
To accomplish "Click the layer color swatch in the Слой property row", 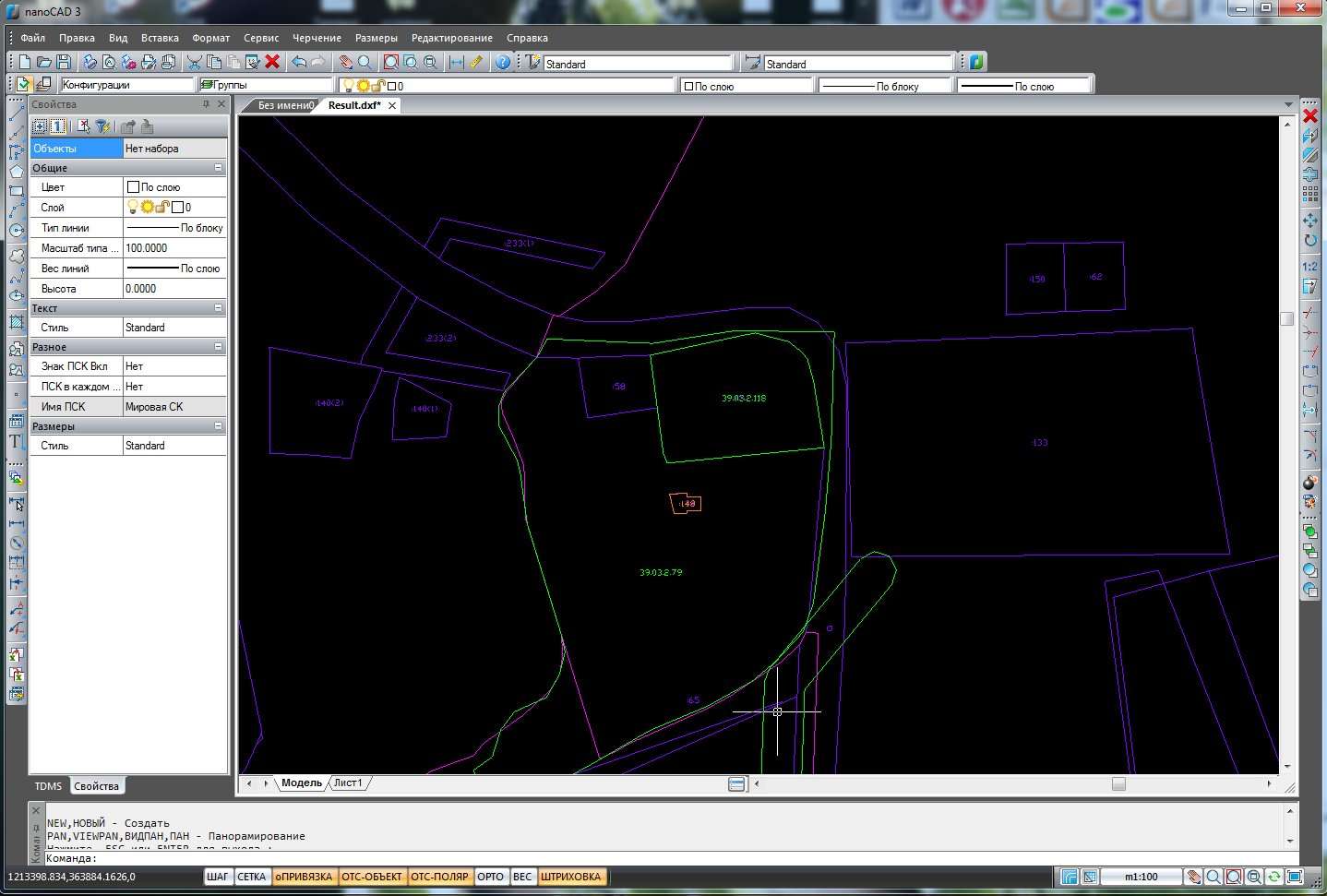I will click(177, 208).
